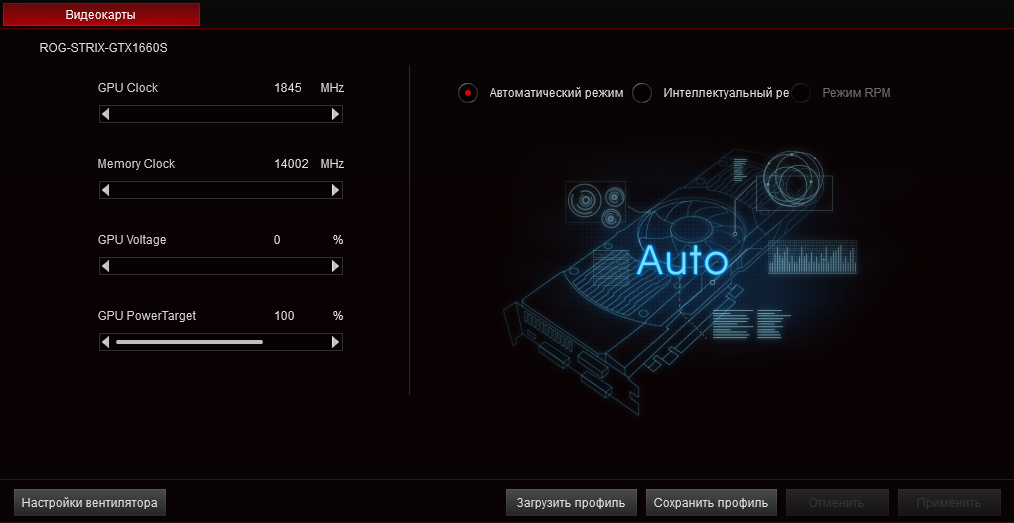The image size is (1014, 523).
Task: Click the GPU Voltage label
Action: pos(132,240)
